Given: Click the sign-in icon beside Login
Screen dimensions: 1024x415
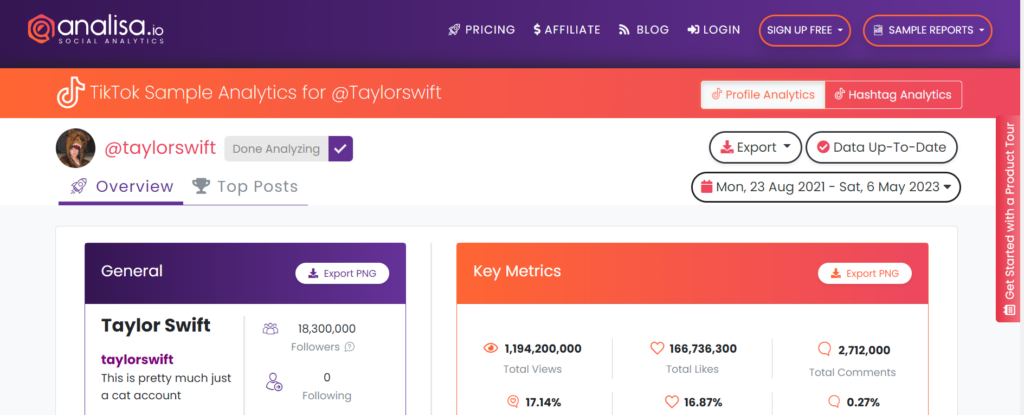Looking at the screenshot, I should tap(694, 30).
